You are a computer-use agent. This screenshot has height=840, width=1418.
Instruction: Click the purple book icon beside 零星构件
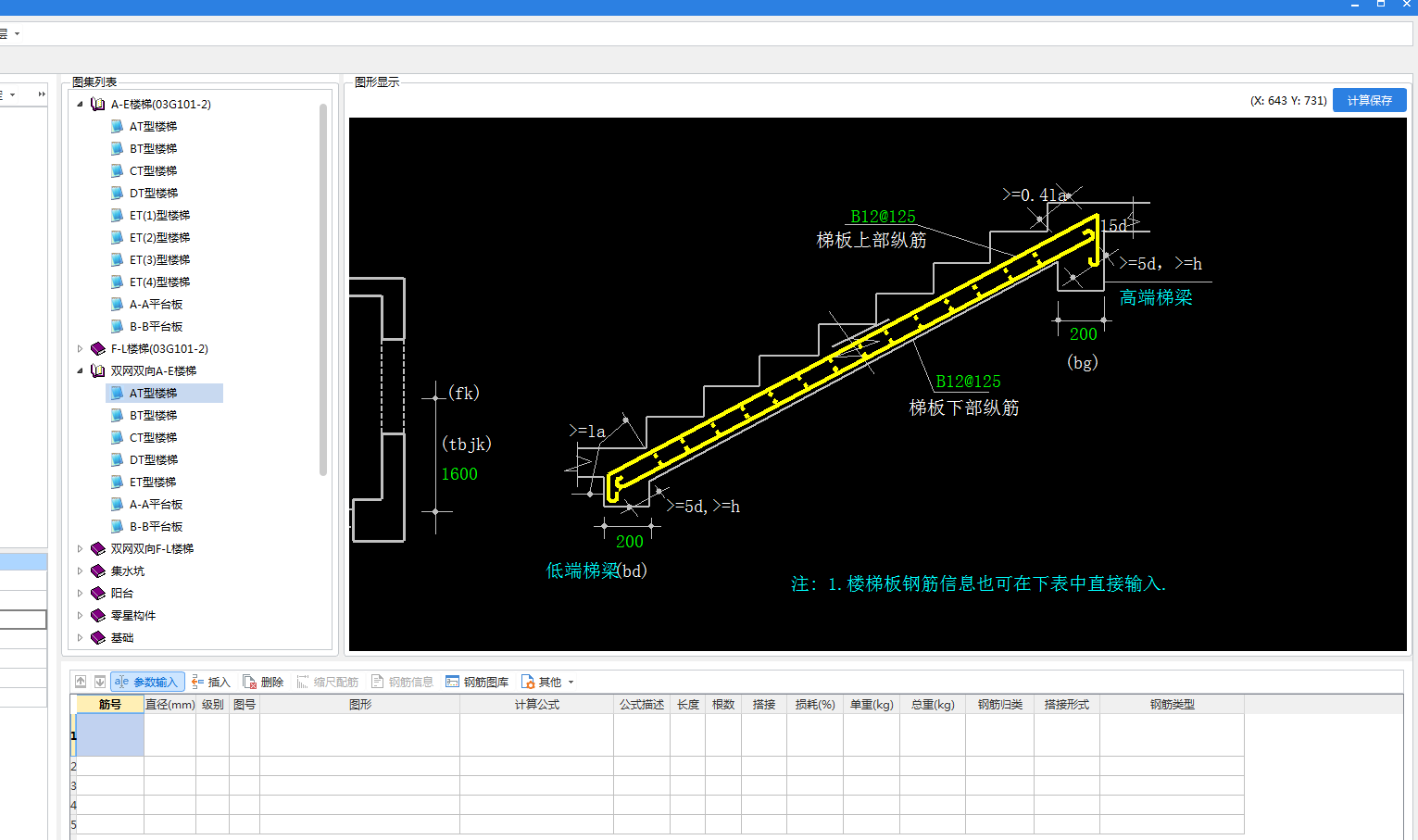click(98, 616)
